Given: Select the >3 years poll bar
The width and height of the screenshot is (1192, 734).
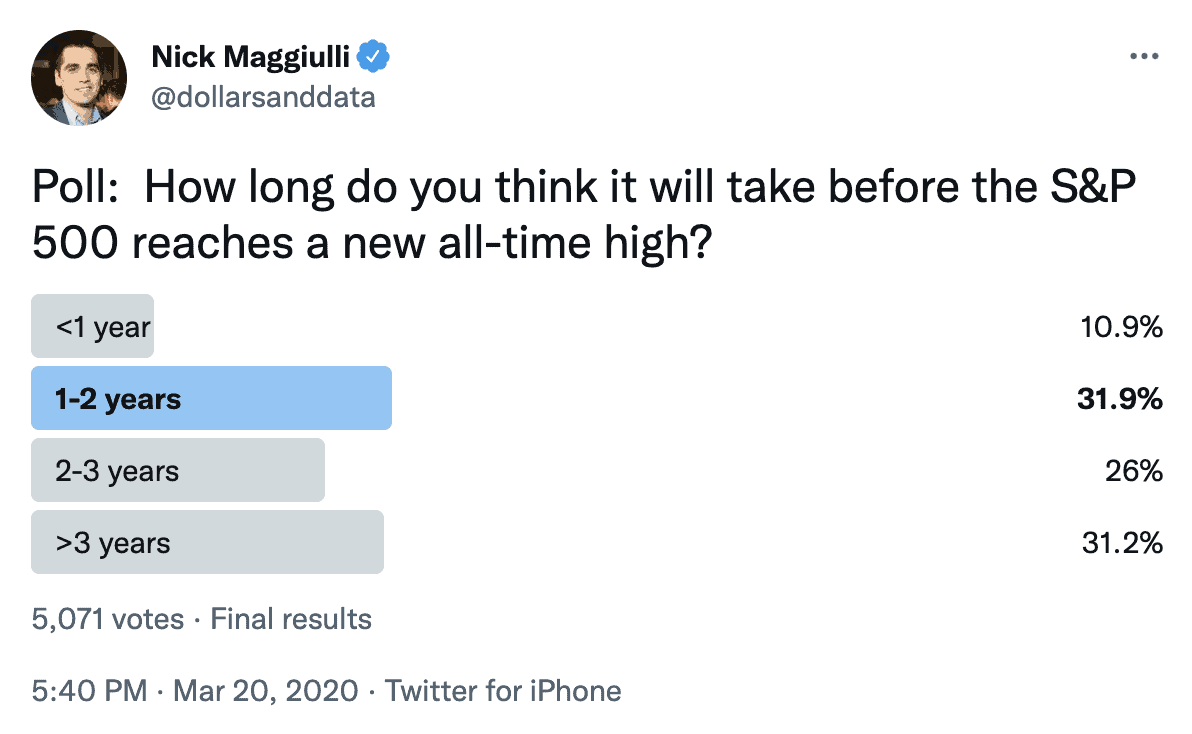Looking at the screenshot, I should (208, 543).
